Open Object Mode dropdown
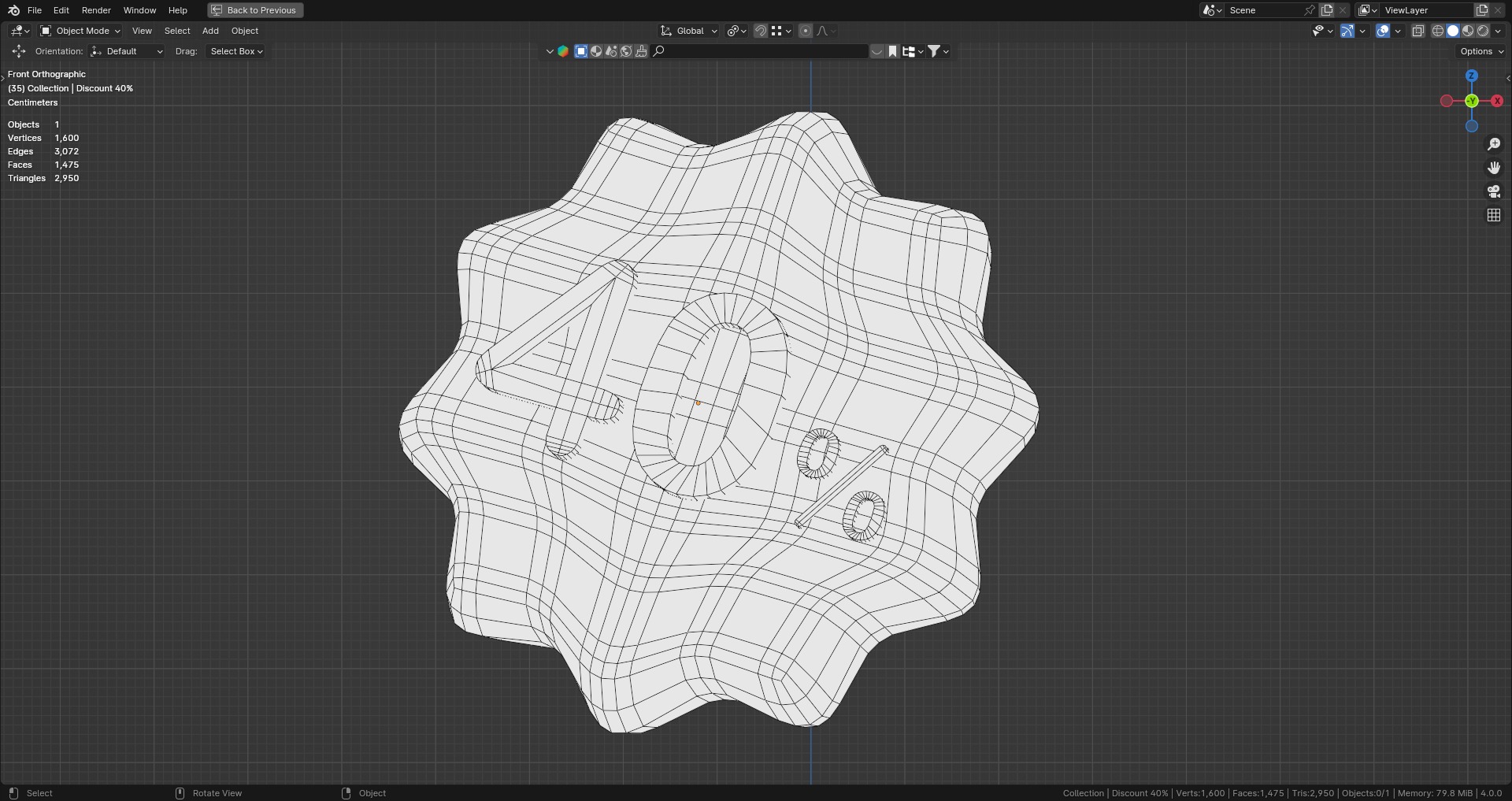This screenshot has width=1512, height=801. pyautogui.click(x=80, y=31)
